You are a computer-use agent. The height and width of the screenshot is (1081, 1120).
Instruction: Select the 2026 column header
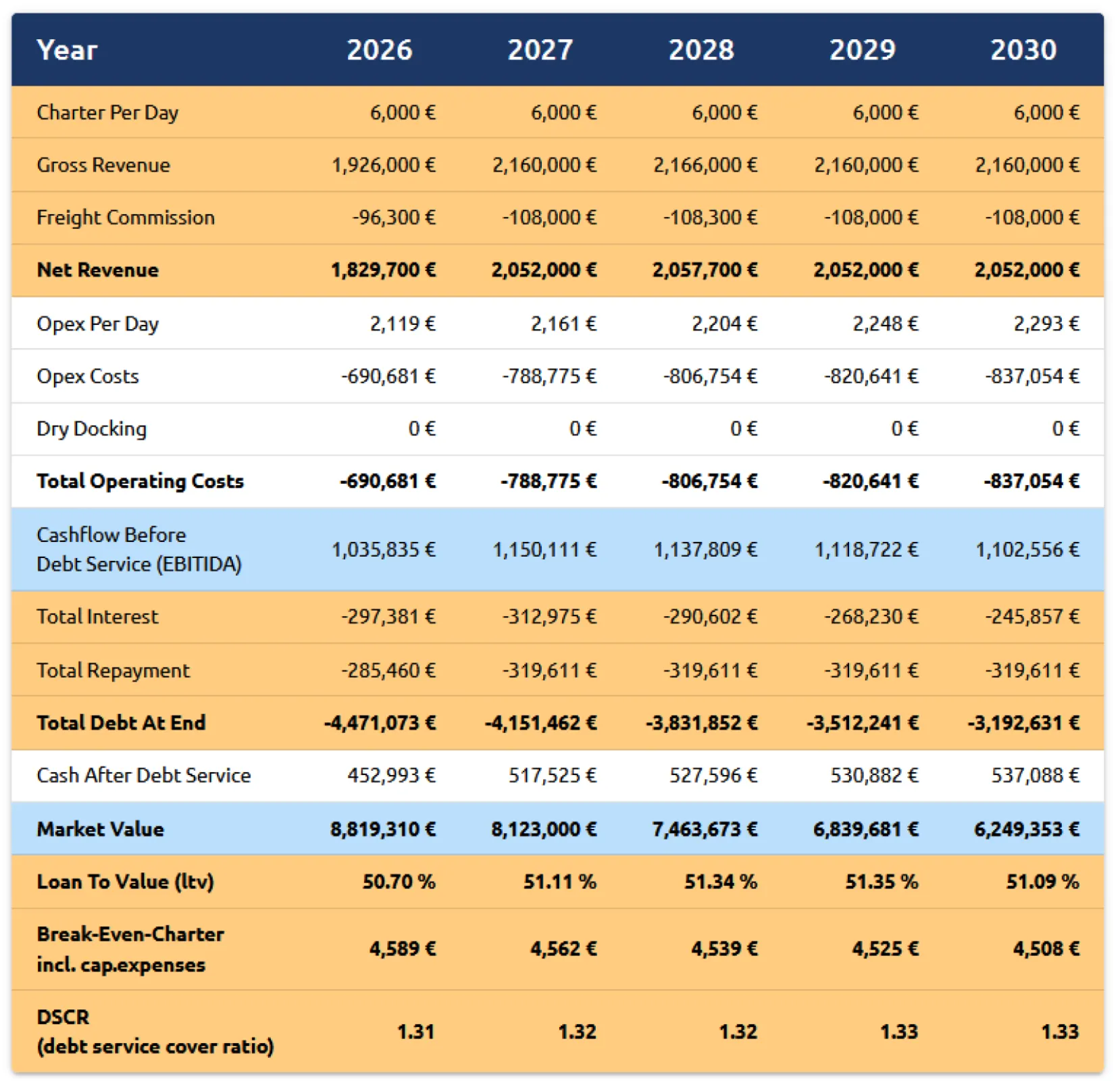point(379,50)
